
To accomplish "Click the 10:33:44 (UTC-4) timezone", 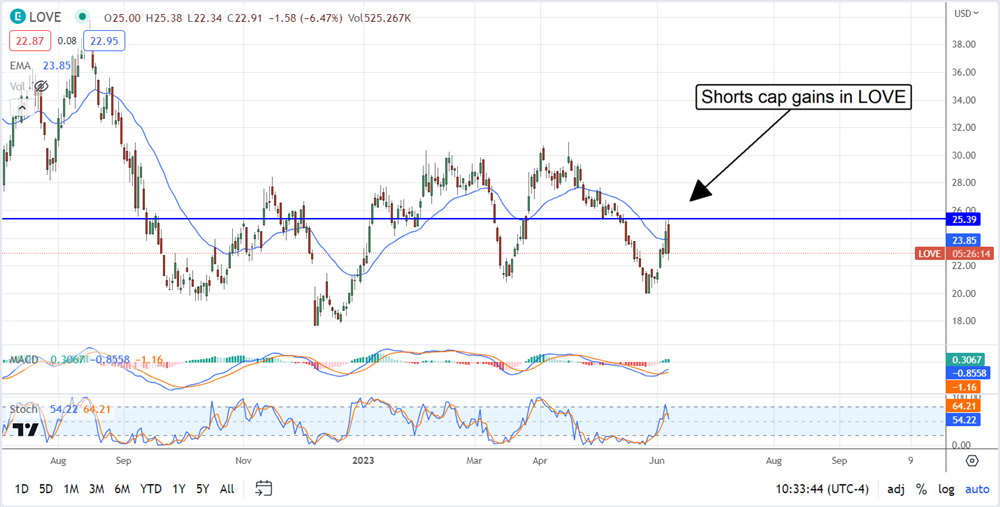I will (x=823, y=489).
